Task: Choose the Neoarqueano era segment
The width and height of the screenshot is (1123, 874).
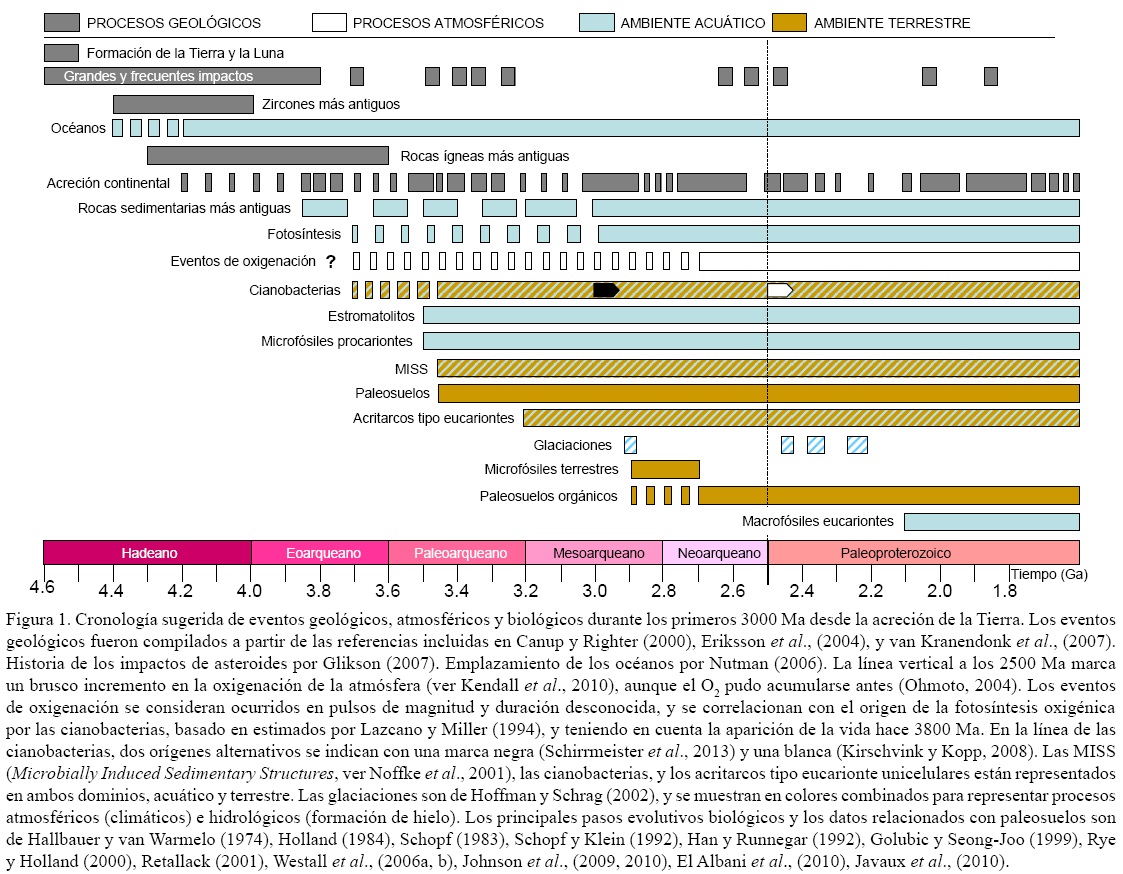Action: tap(714, 553)
